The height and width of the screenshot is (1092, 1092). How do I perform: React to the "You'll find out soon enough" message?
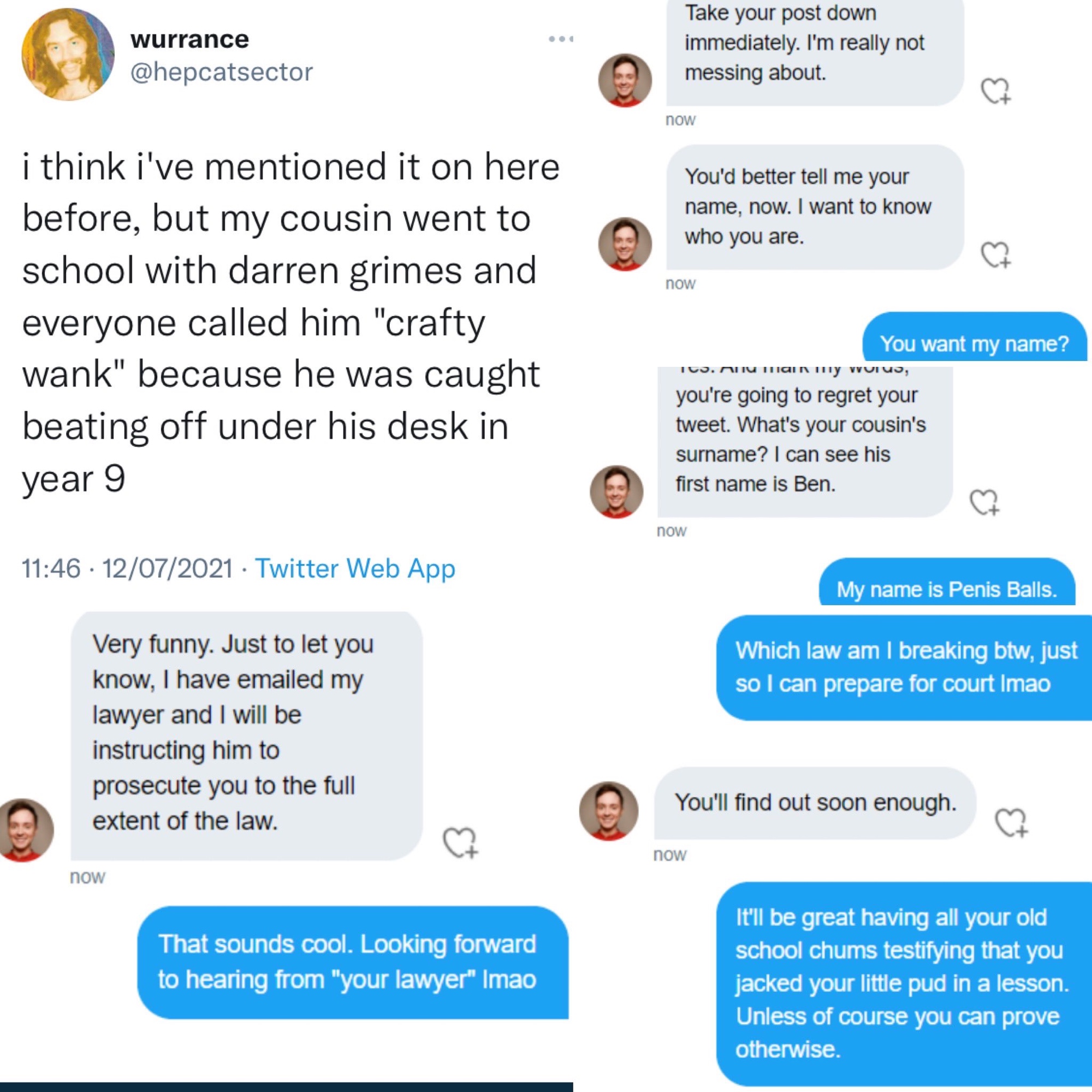(x=1011, y=822)
